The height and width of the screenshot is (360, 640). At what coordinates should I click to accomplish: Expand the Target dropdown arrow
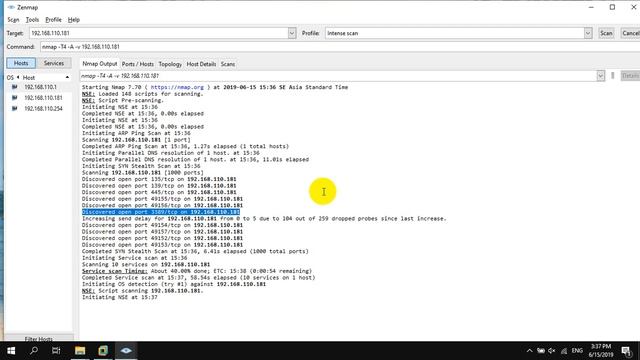click(x=292, y=33)
